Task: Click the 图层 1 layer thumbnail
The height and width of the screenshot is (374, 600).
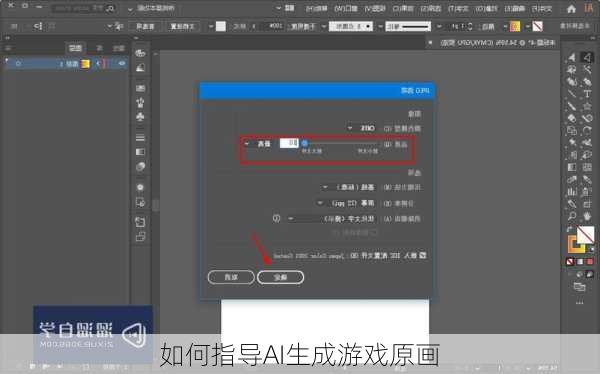Action: (x=85, y=64)
